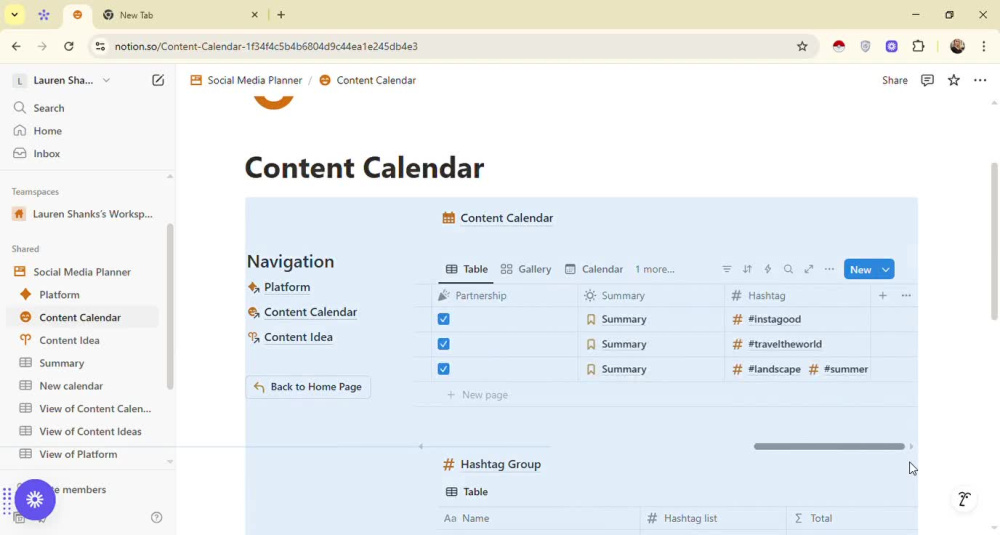Switch to the Table view tab
The width and height of the screenshot is (1000, 535).
coord(467,269)
